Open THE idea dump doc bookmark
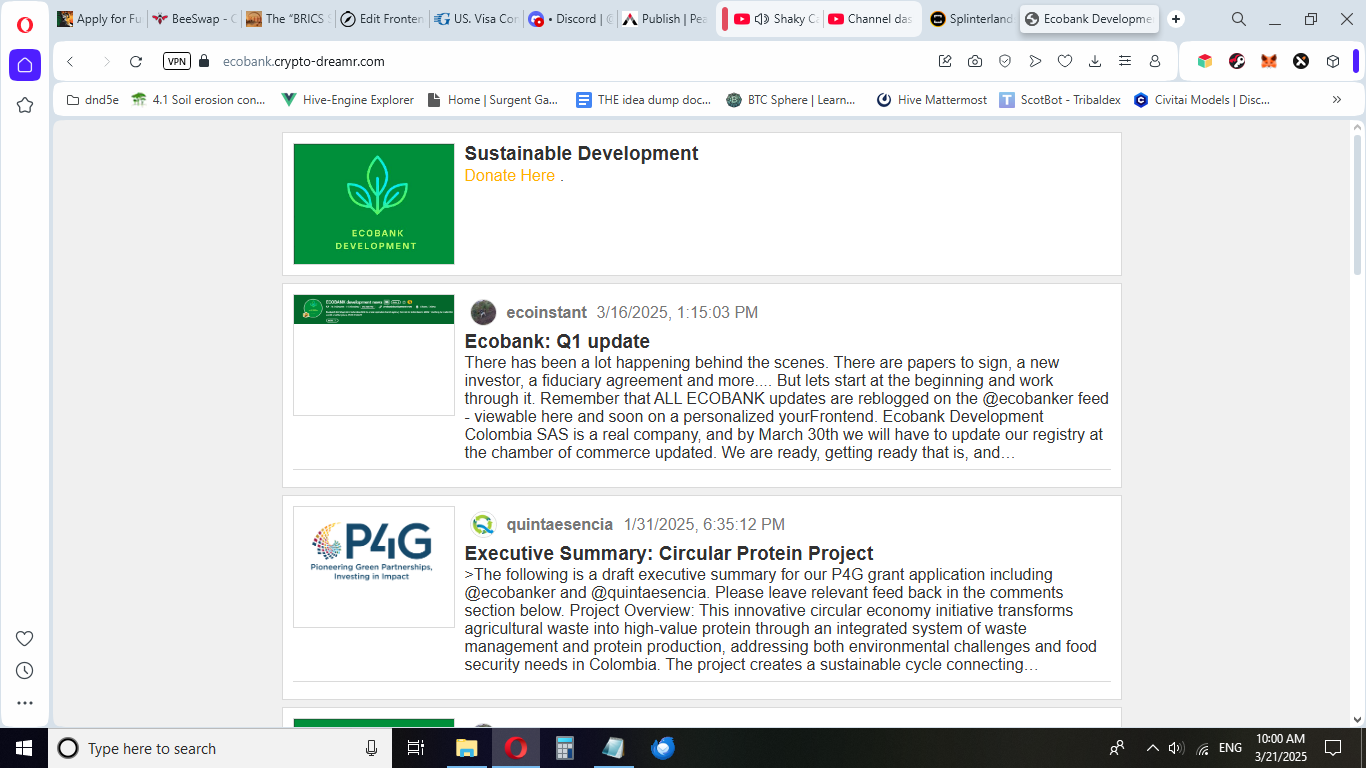 click(x=644, y=100)
